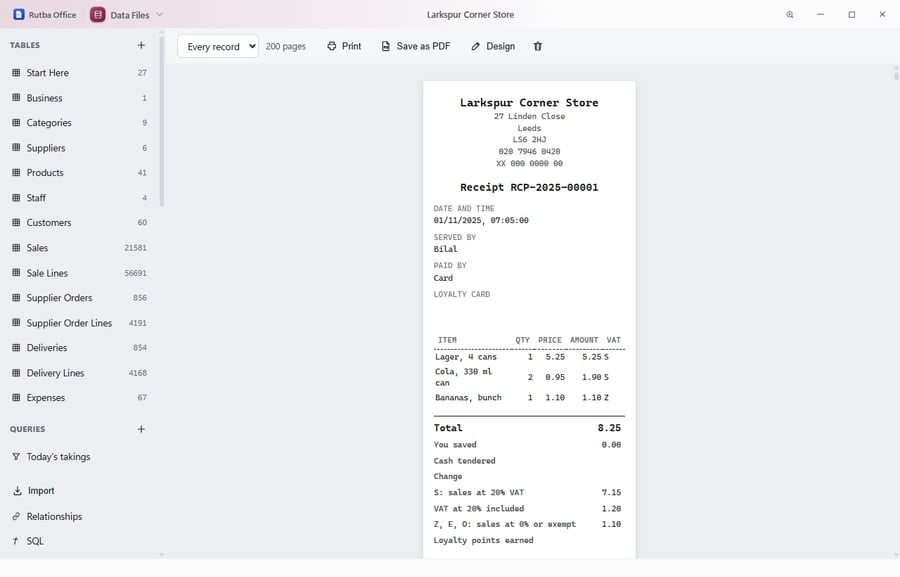Image resolution: width=900 pixels, height=577 pixels.
Task: Click the Lager, 4 cans item row
Action: click(x=529, y=357)
